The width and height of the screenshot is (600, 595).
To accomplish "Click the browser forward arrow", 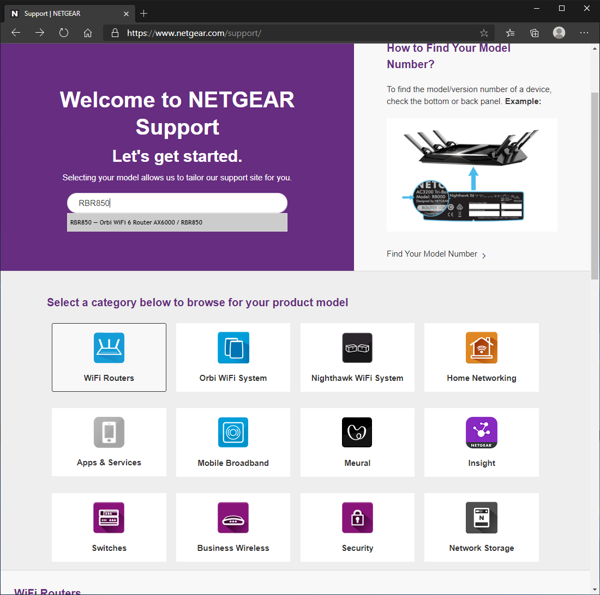I will 40,33.
